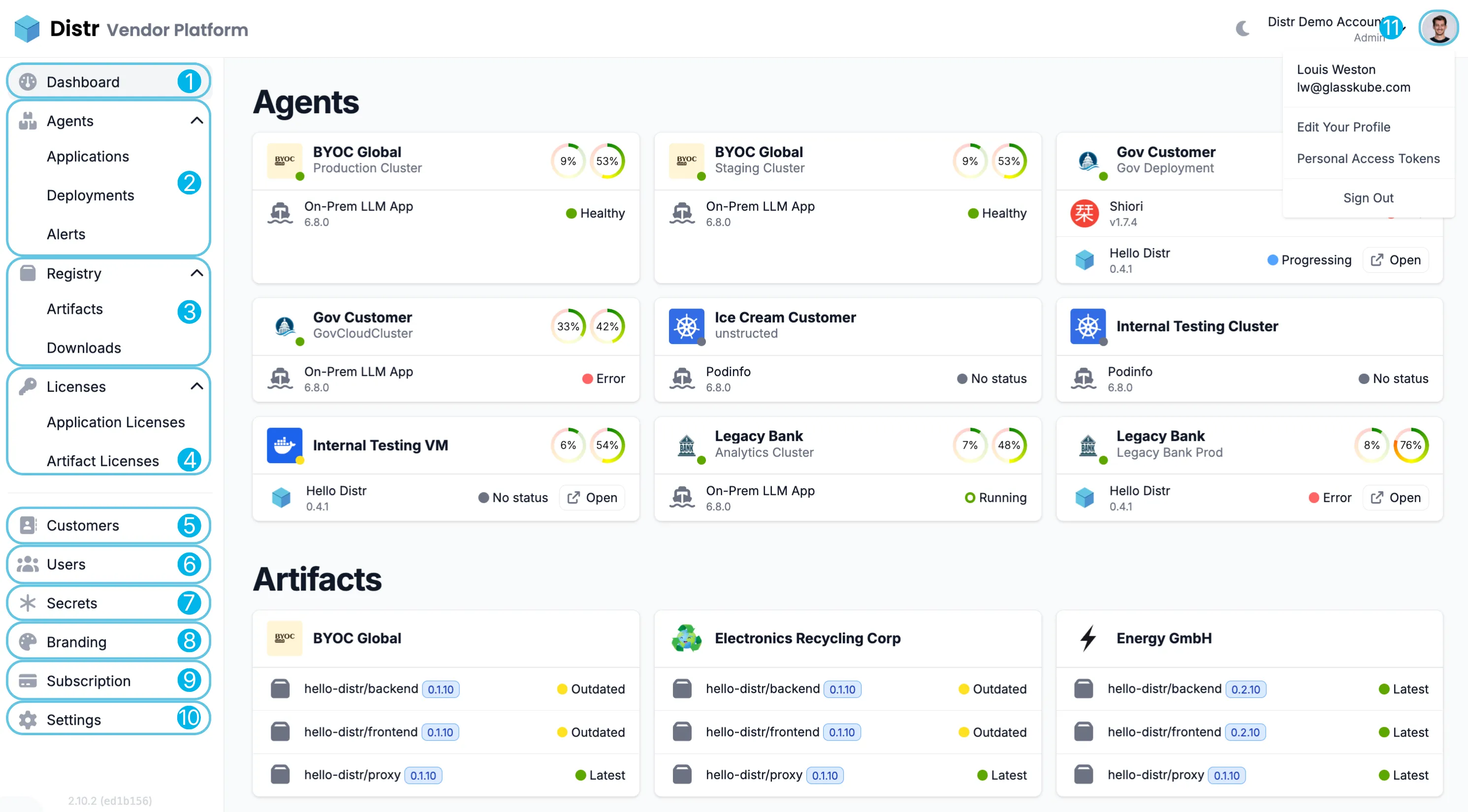
Task: Collapse the Registry section
Action: click(197, 273)
